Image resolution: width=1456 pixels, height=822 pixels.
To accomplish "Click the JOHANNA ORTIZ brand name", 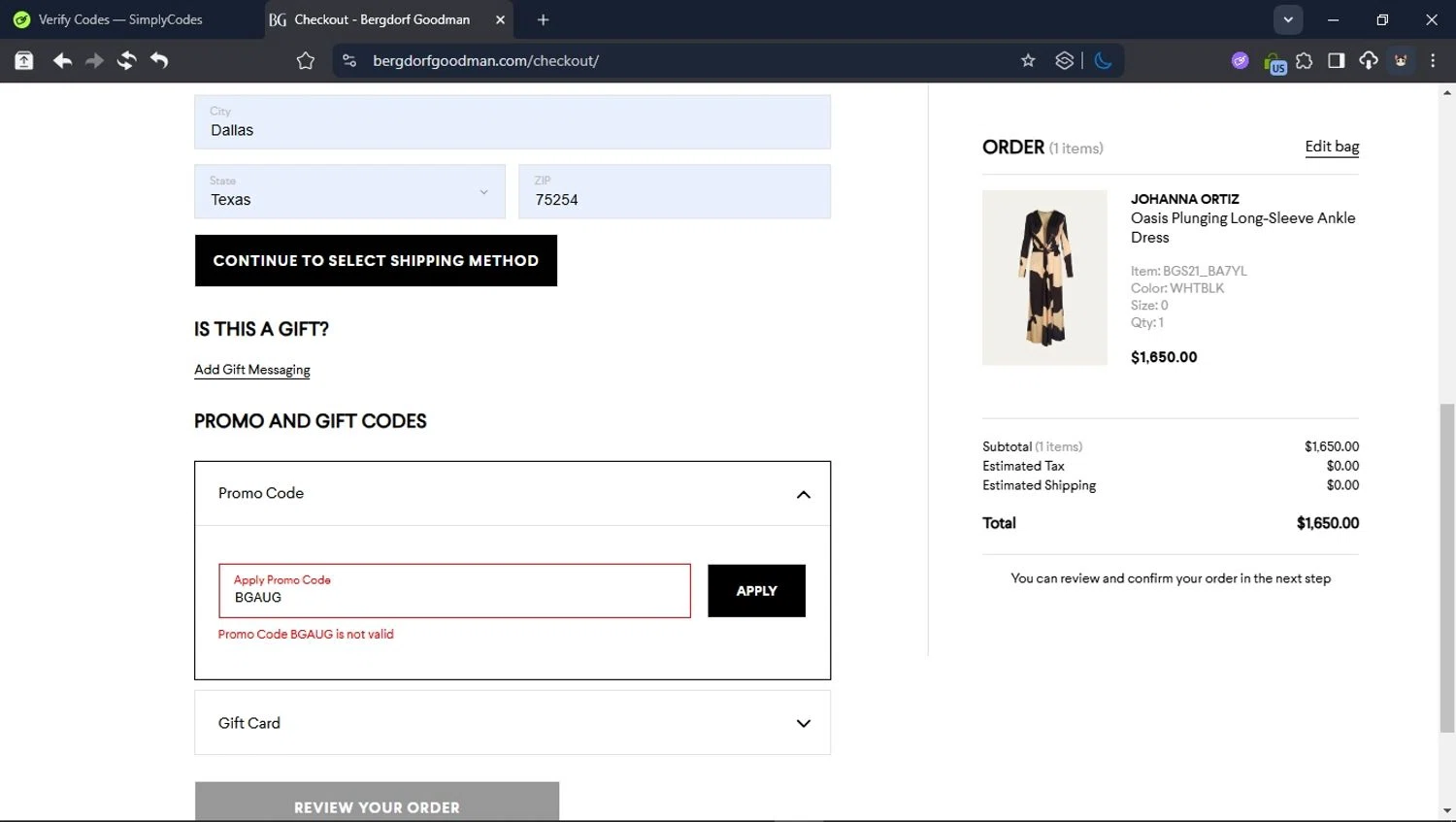I will tap(1184, 199).
